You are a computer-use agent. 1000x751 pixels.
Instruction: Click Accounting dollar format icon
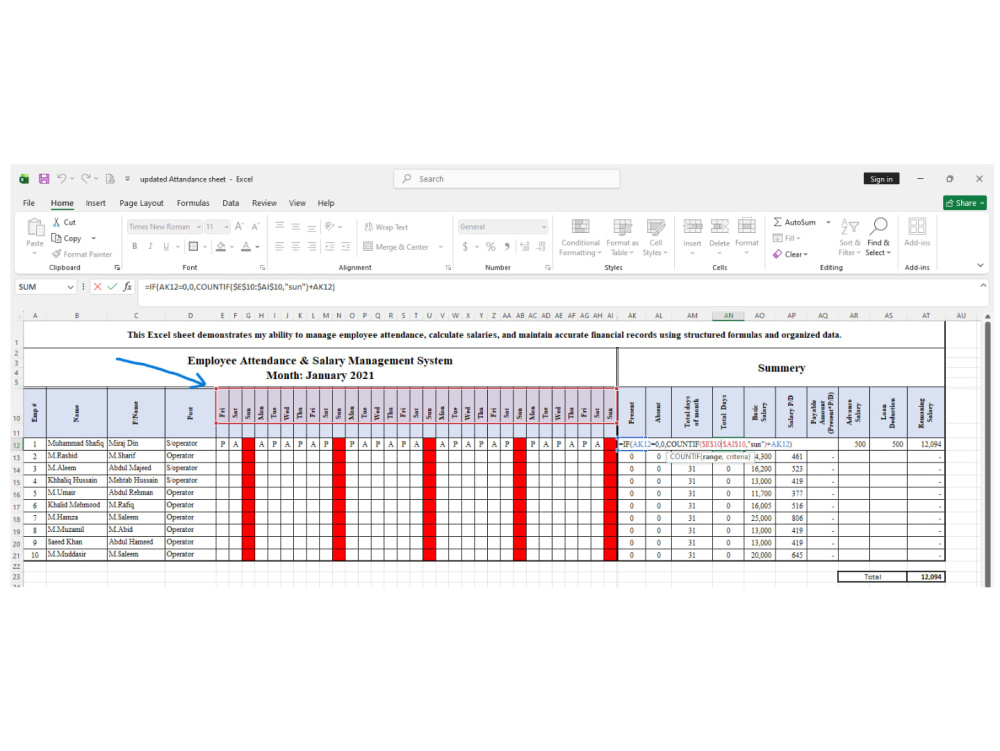[x=466, y=246]
